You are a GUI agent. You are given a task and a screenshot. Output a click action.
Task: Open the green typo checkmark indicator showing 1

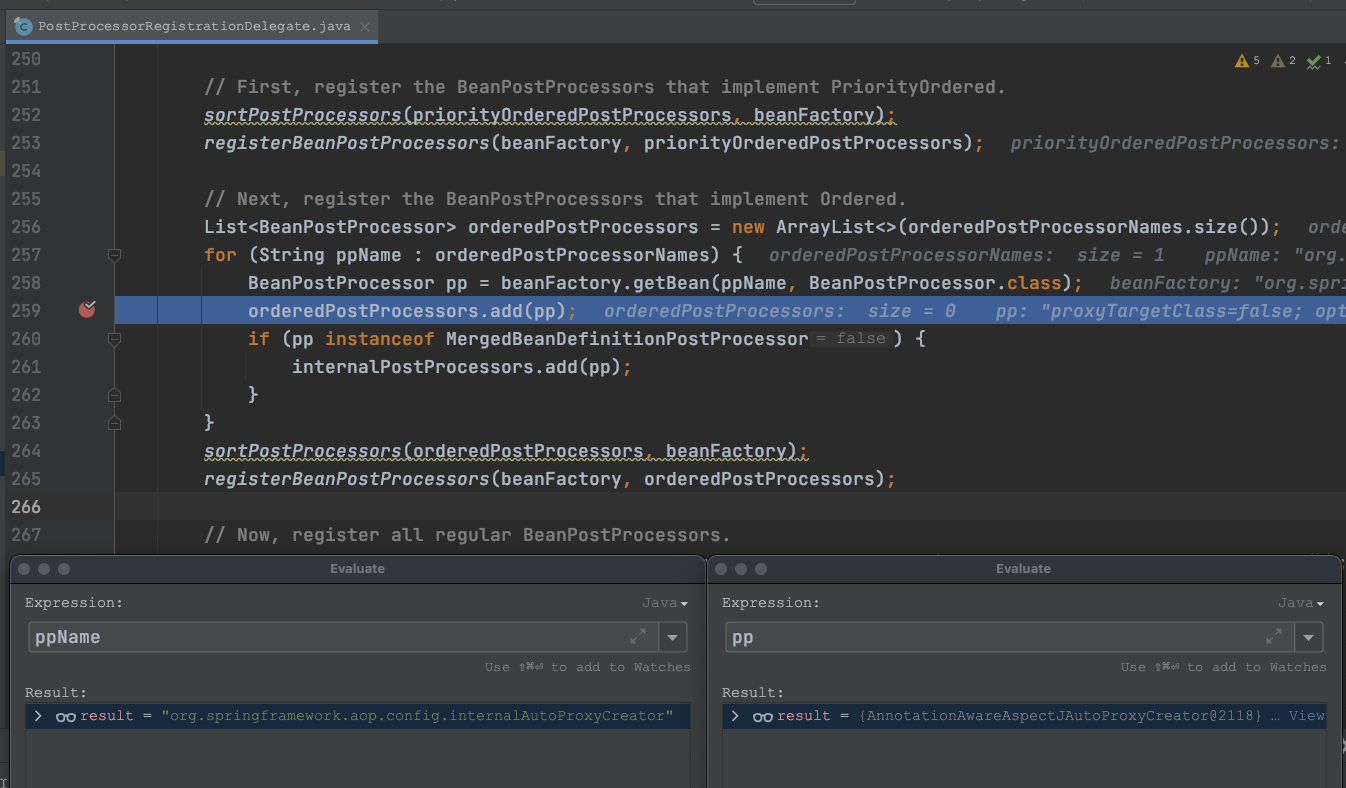pyautogui.click(x=1318, y=61)
